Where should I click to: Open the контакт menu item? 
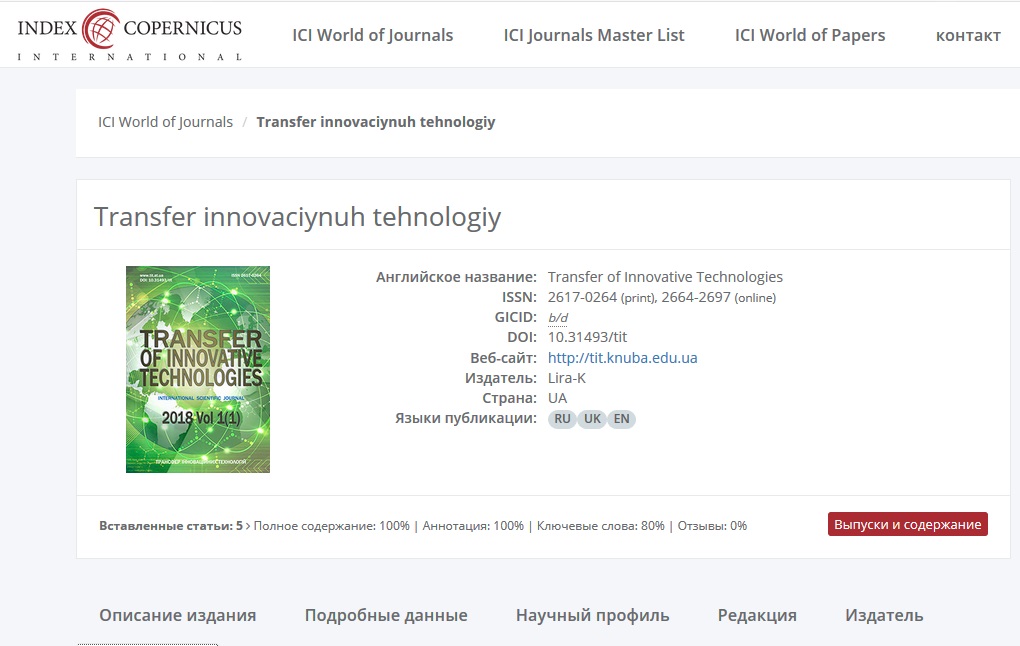pyautogui.click(x=968, y=36)
